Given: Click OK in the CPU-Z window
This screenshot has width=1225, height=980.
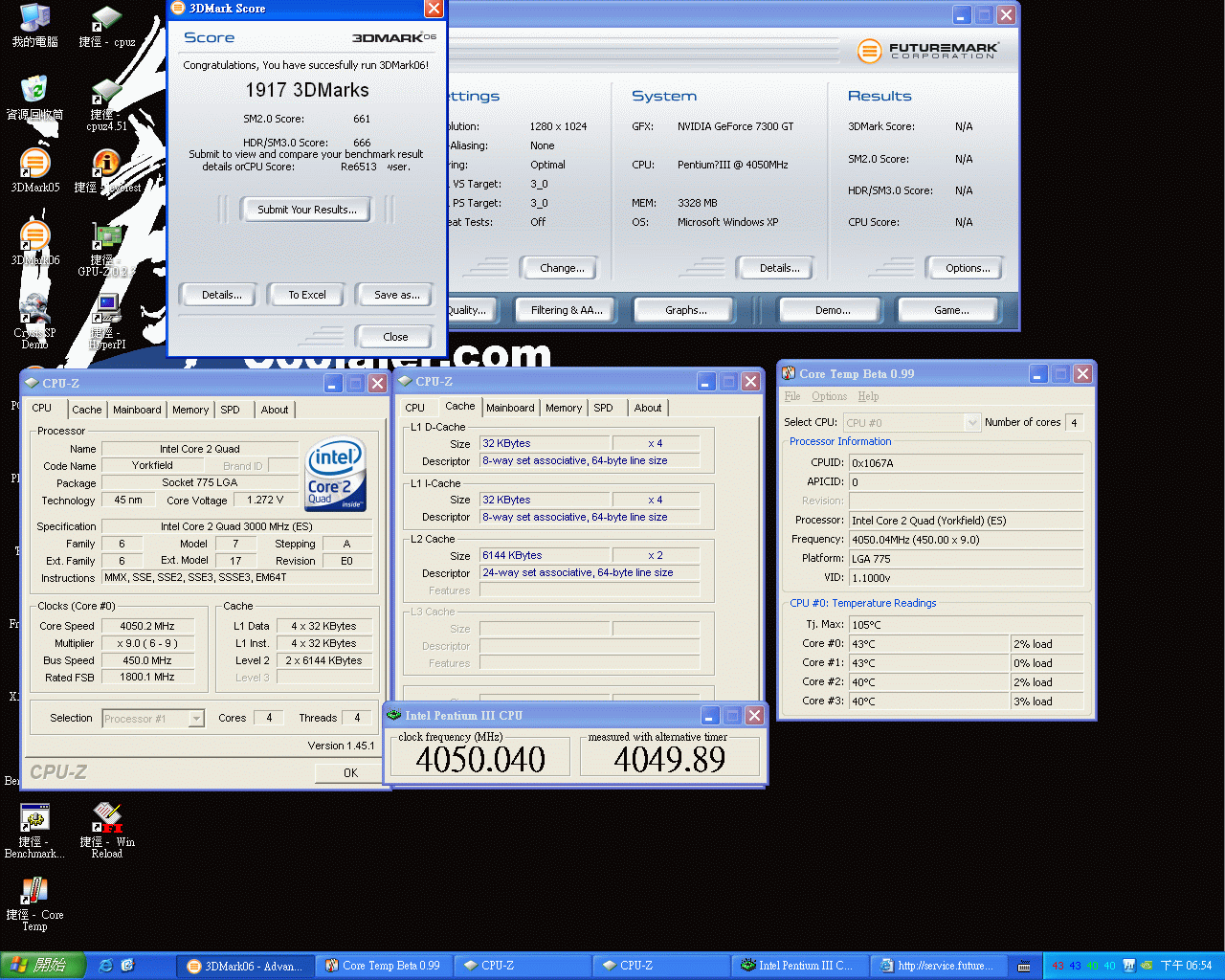Looking at the screenshot, I should click(x=350, y=772).
